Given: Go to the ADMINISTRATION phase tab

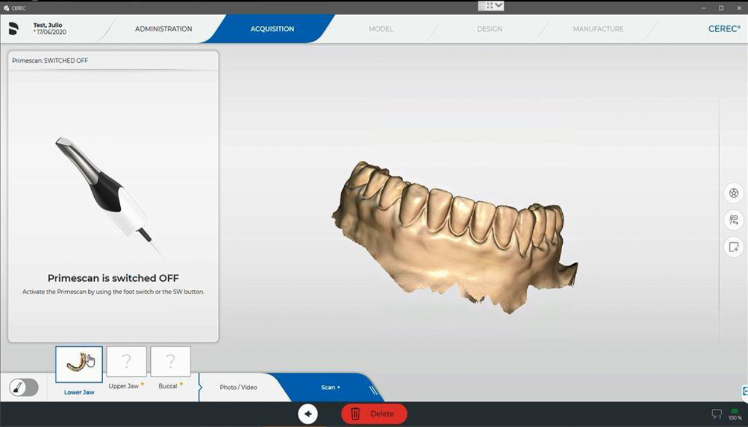Looking at the screenshot, I should point(164,29).
